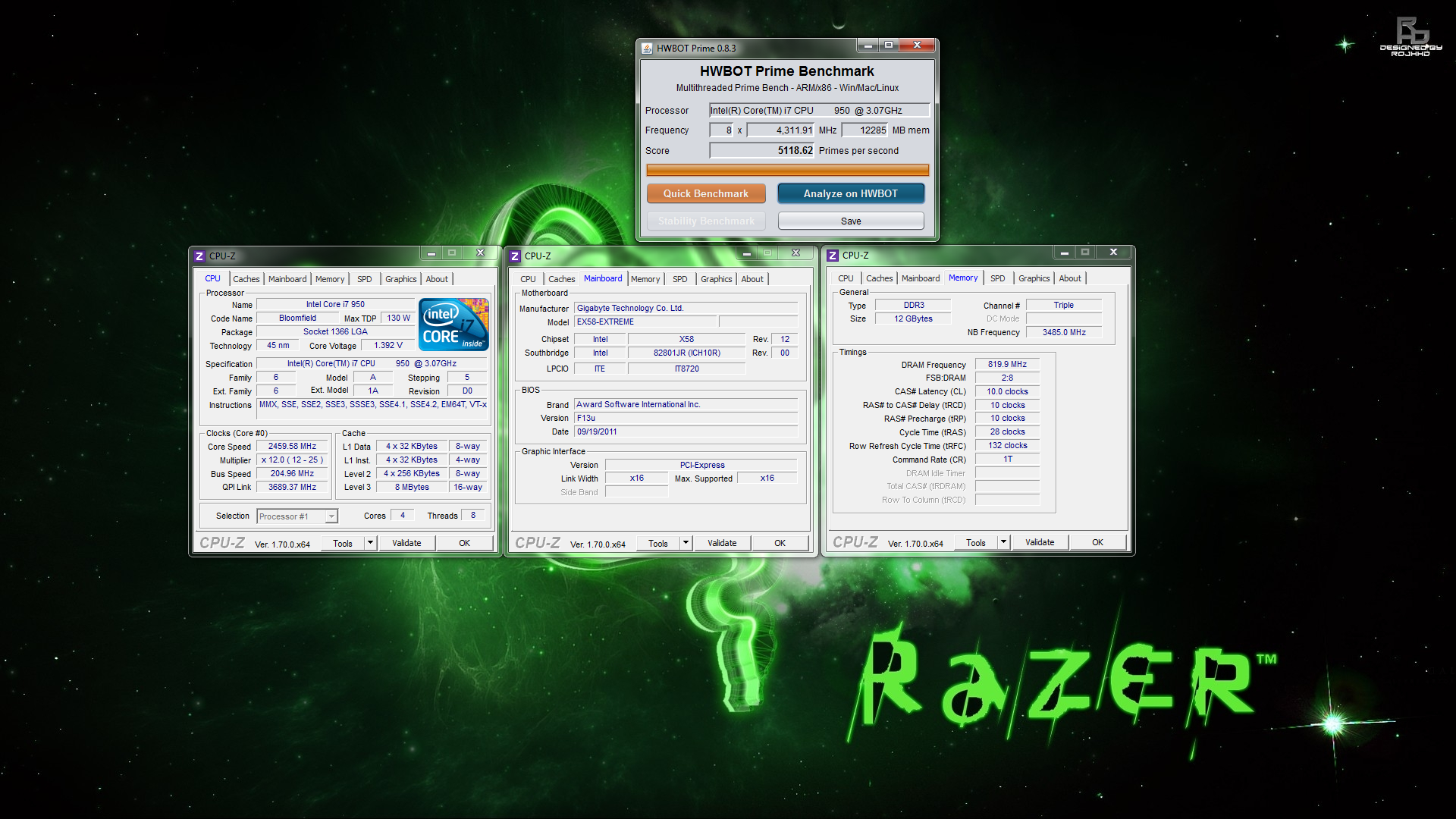Viewport: 1456px width, 819px height.
Task: Click the Score value 5118.62 field
Action: click(x=761, y=151)
